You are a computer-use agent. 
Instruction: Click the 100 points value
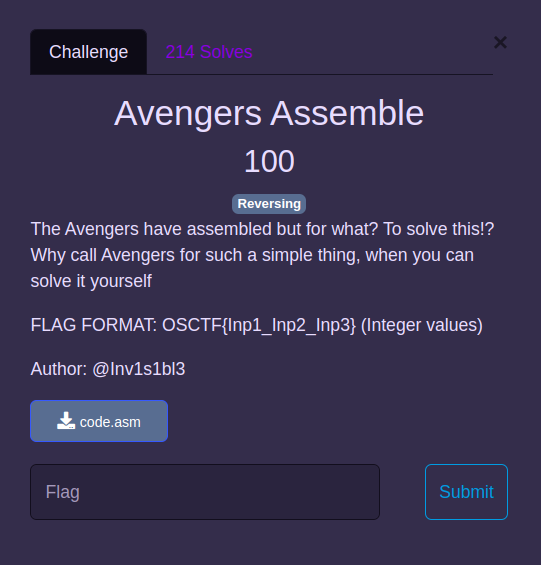[x=269, y=161]
